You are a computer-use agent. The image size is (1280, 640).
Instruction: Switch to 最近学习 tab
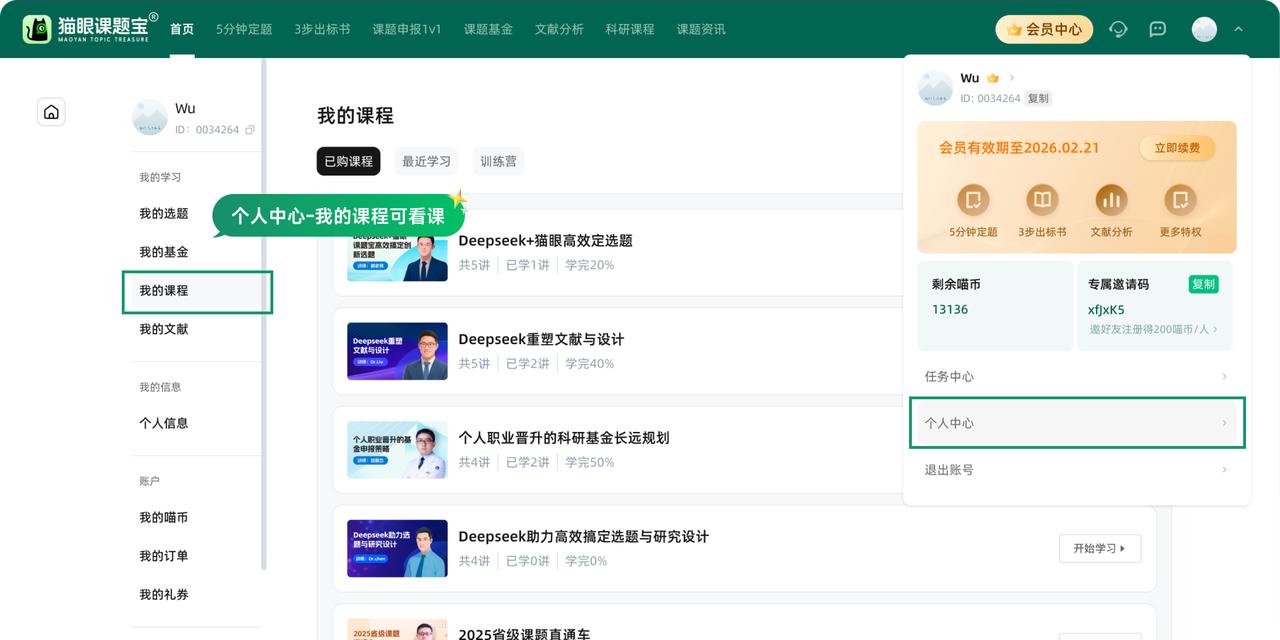point(426,161)
